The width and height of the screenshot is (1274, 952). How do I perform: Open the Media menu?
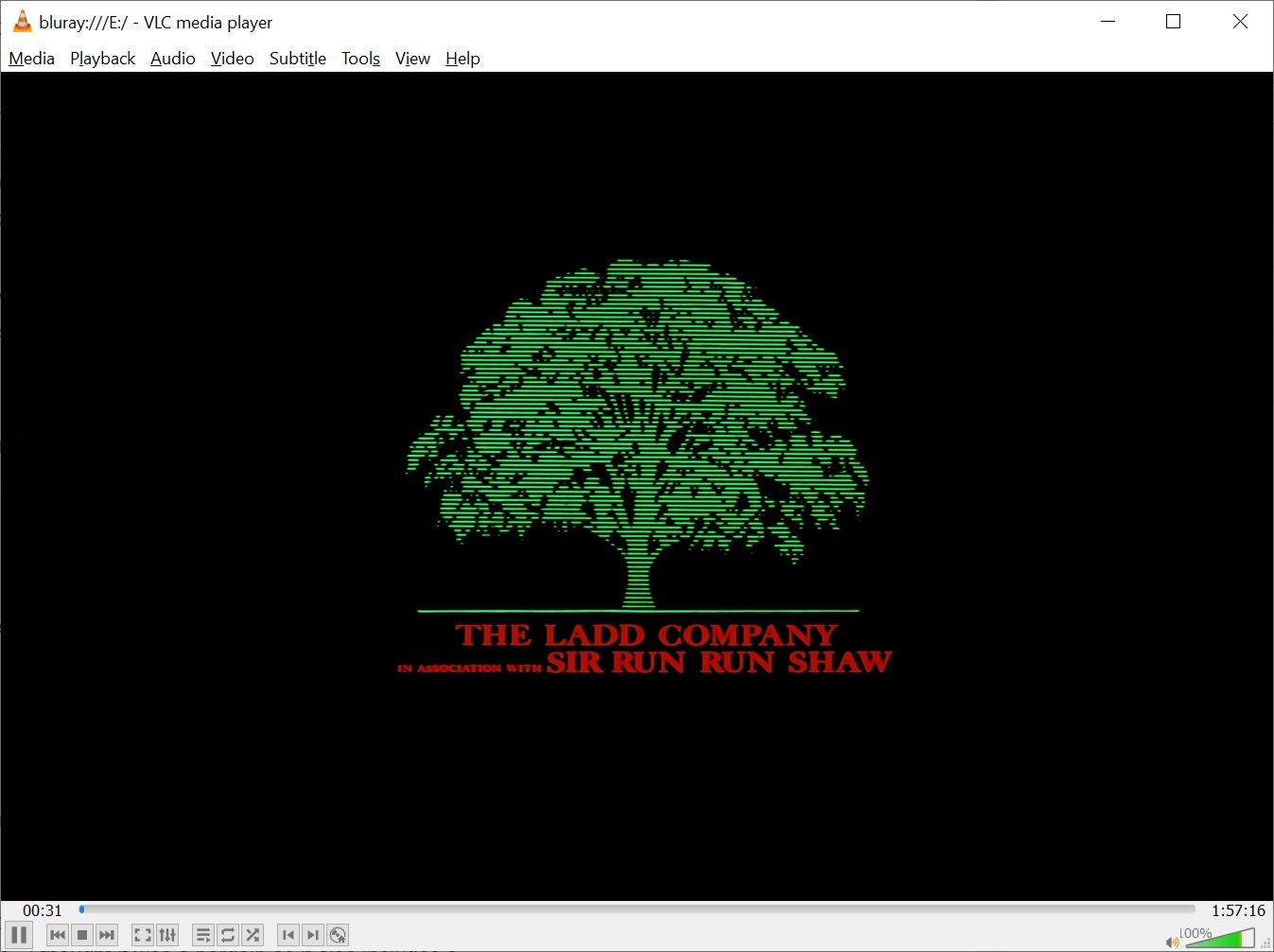(32, 59)
